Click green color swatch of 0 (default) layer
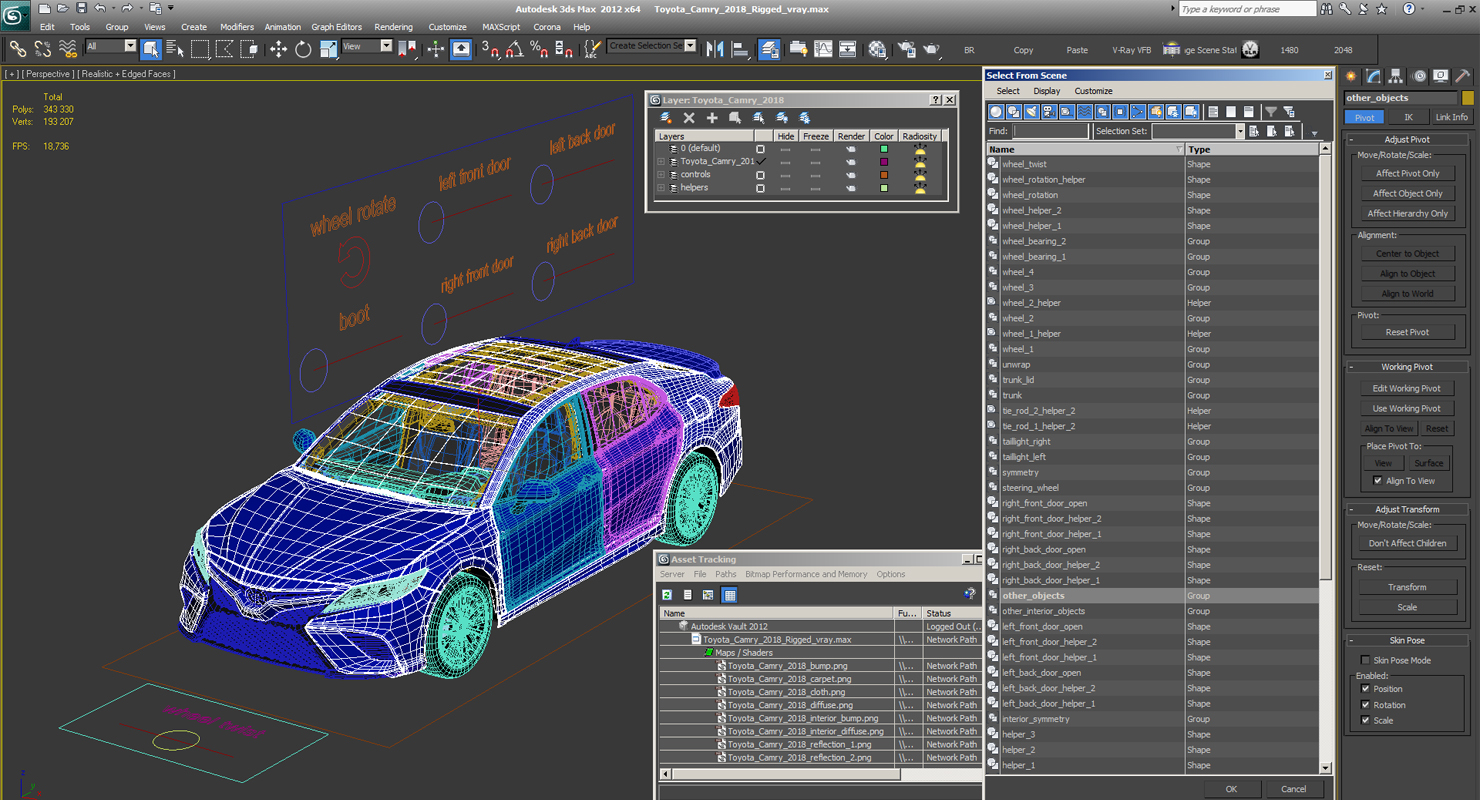 tap(883, 149)
